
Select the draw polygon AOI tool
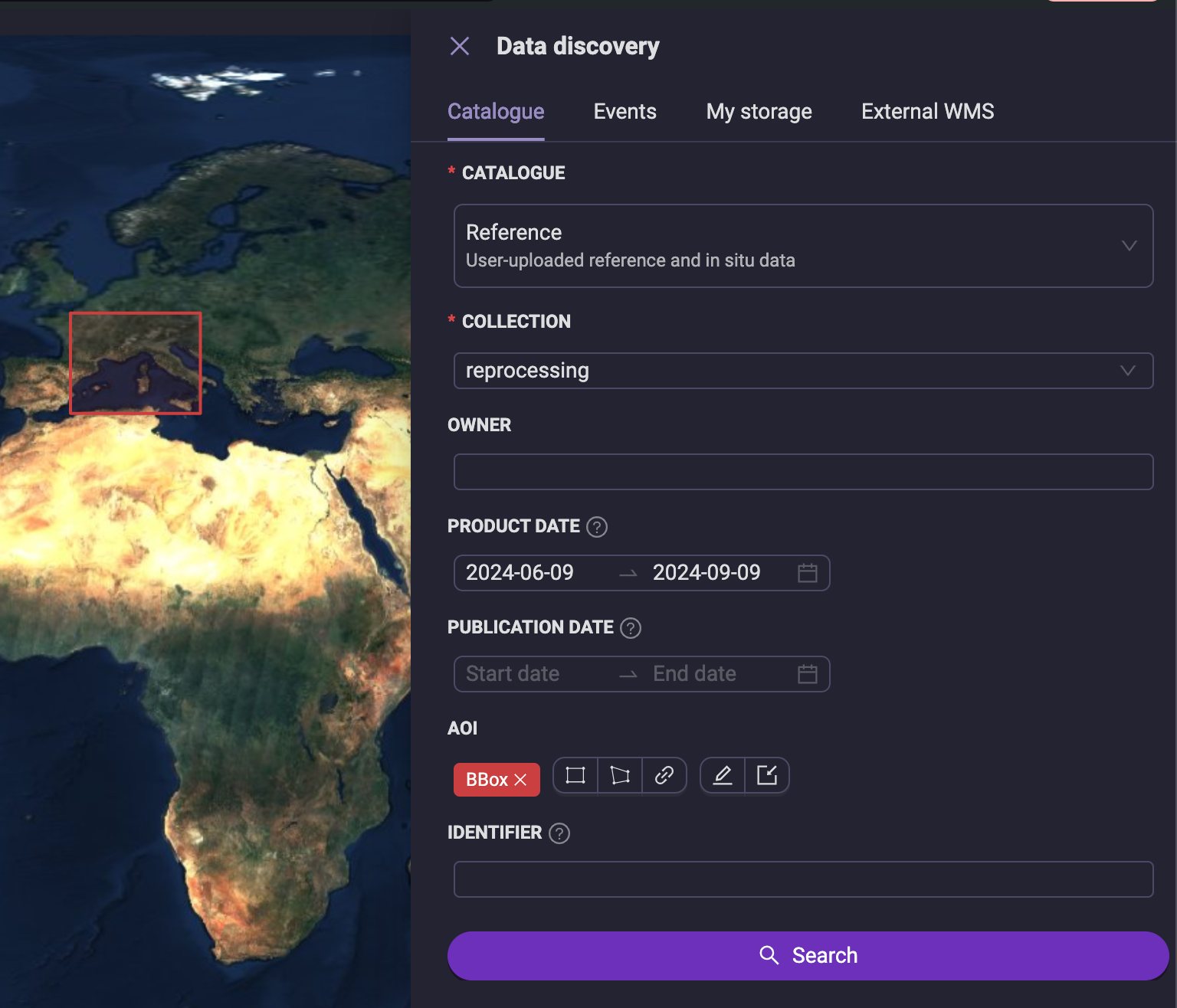(620, 775)
